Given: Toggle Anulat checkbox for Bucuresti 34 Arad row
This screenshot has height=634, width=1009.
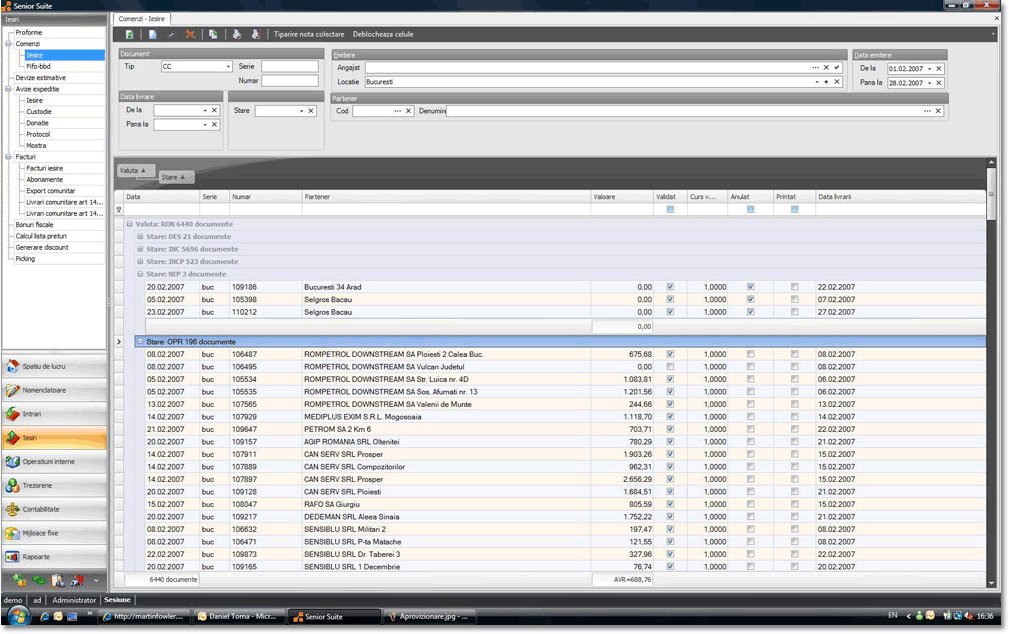Looking at the screenshot, I should pos(750,287).
